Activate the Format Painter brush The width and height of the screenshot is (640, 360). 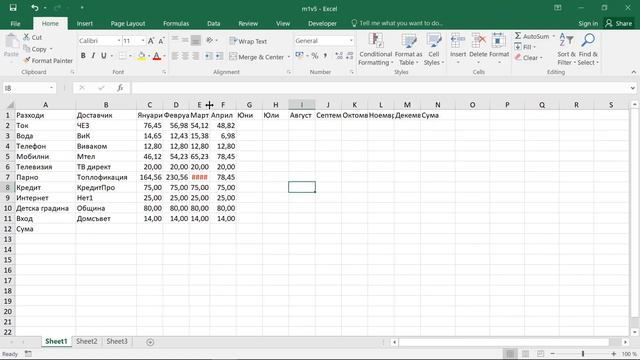[48, 60]
